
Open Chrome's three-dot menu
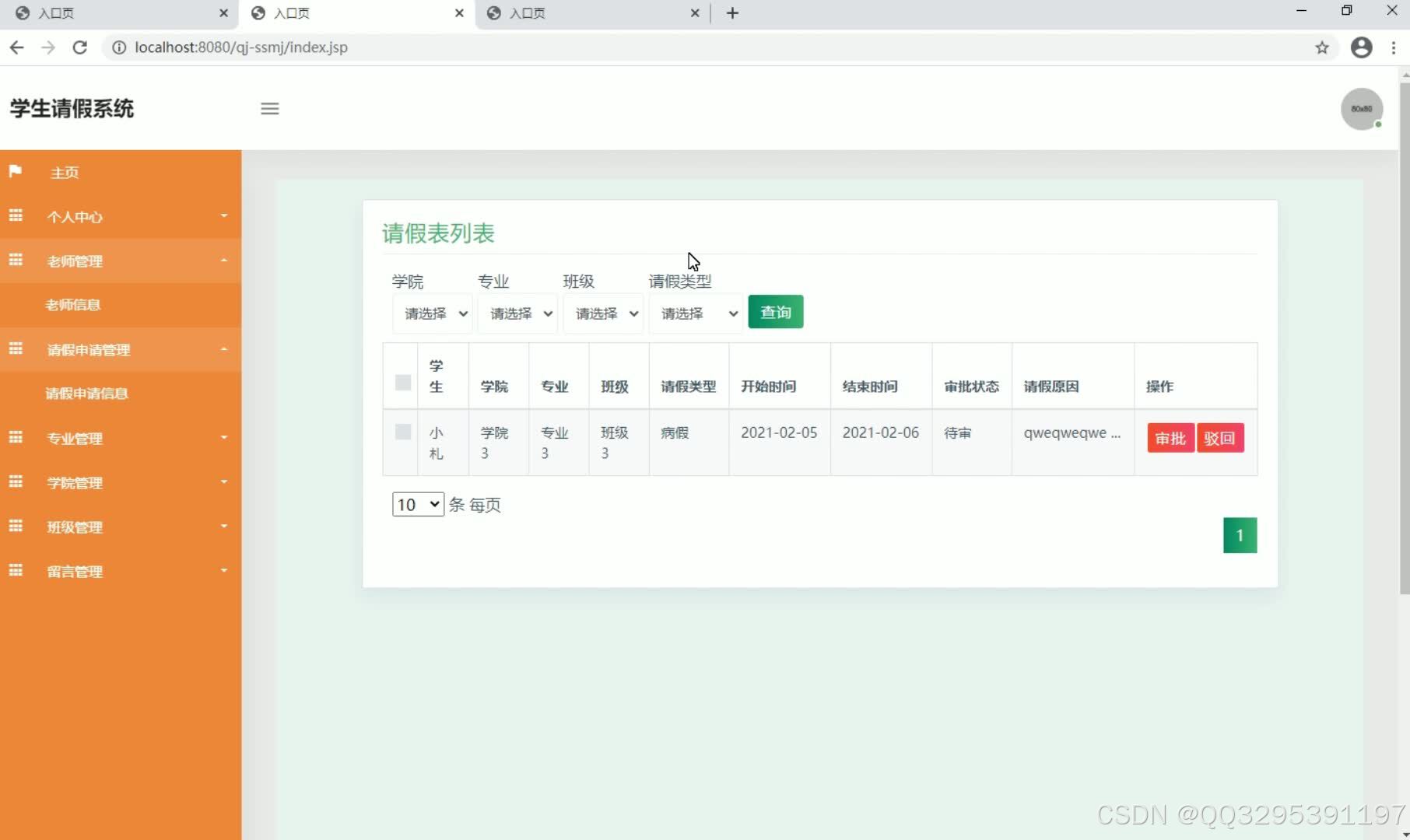click(x=1394, y=47)
